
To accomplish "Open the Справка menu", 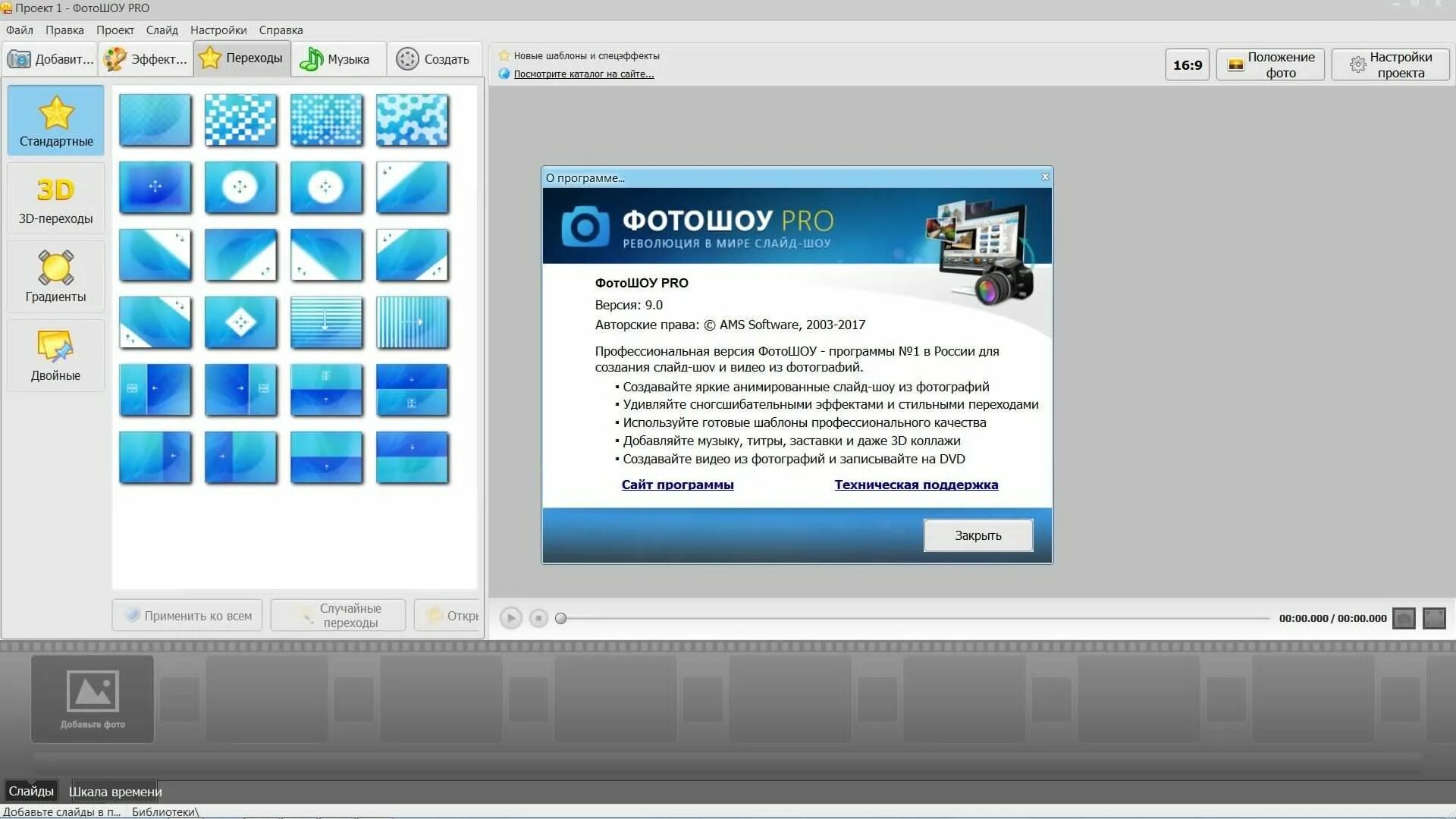I will pyautogui.click(x=281, y=30).
